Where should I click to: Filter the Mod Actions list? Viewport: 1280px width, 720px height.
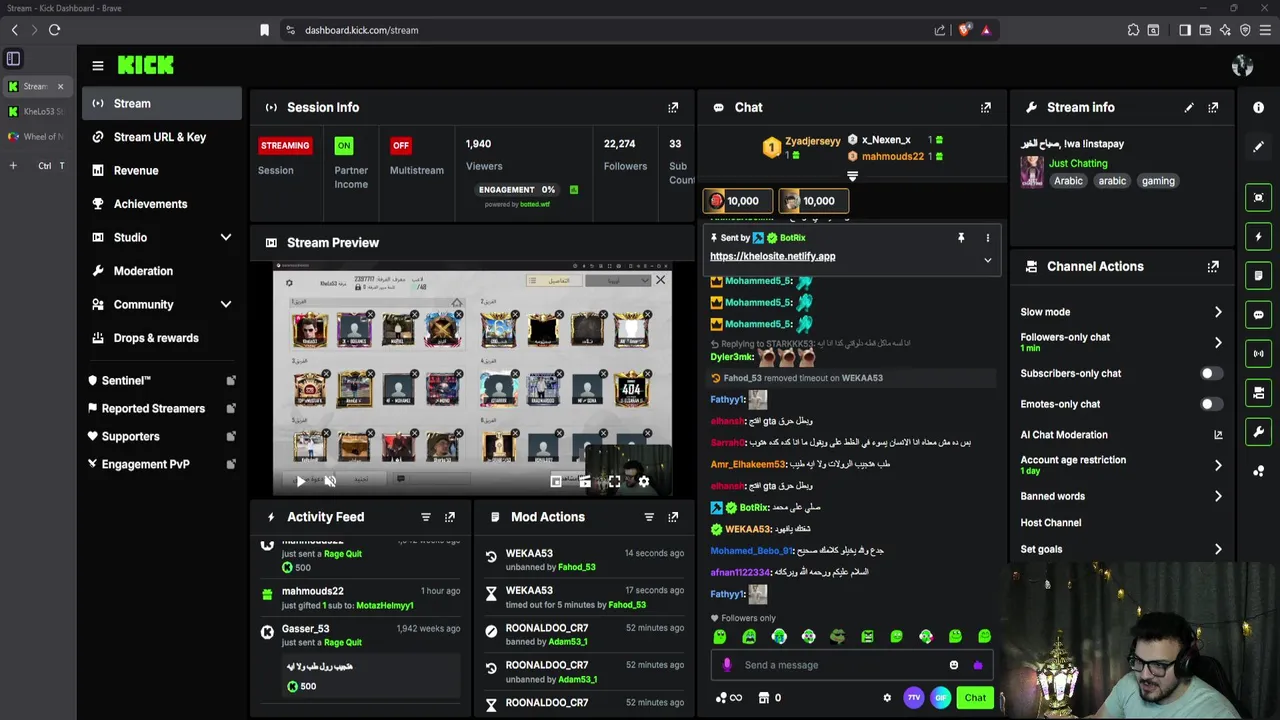click(649, 517)
